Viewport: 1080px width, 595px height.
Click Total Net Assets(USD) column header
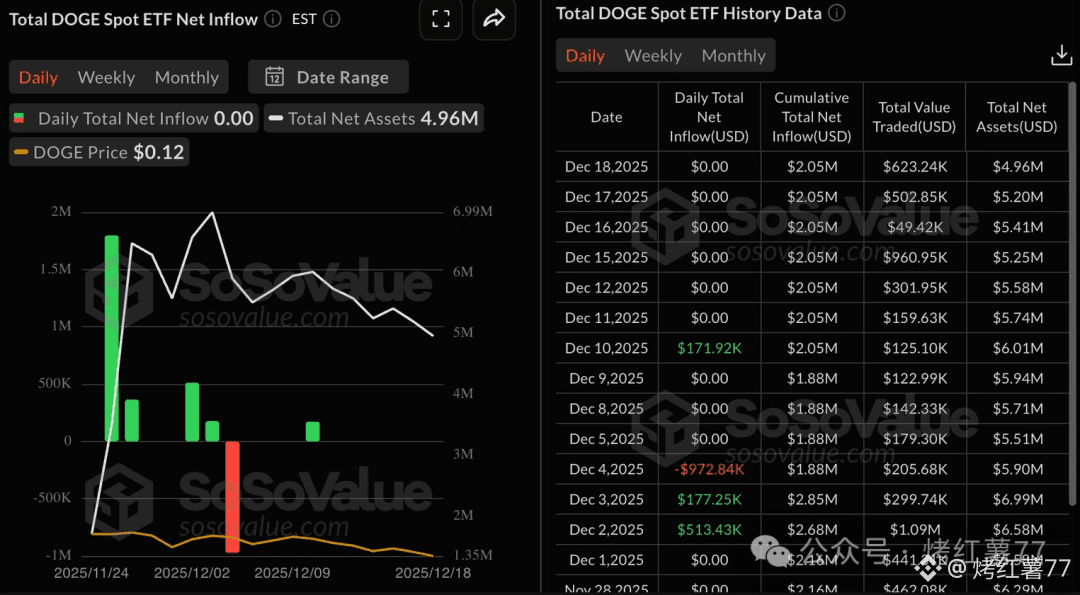pyautogui.click(x=1017, y=117)
